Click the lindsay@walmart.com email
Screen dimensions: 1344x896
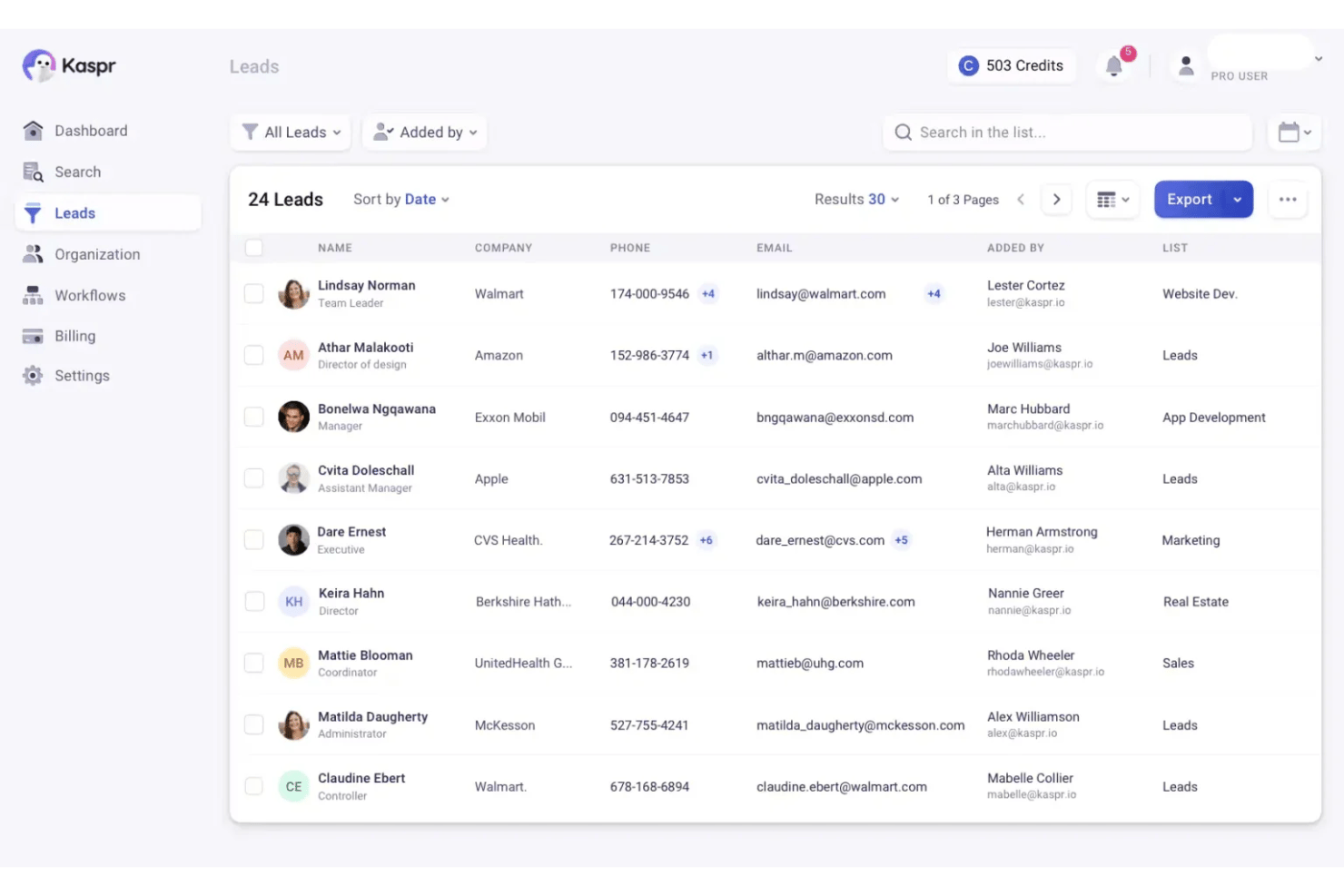(821, 294)
